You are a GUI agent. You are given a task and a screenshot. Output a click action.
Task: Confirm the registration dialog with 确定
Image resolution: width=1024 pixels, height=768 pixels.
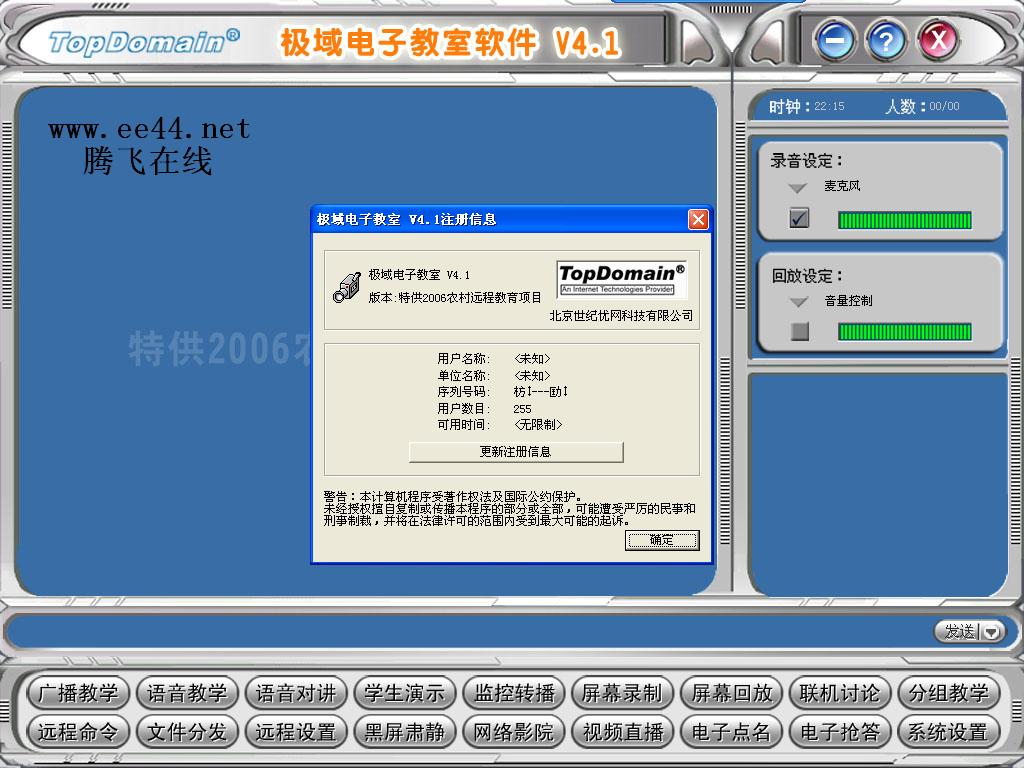coord(662,540)
